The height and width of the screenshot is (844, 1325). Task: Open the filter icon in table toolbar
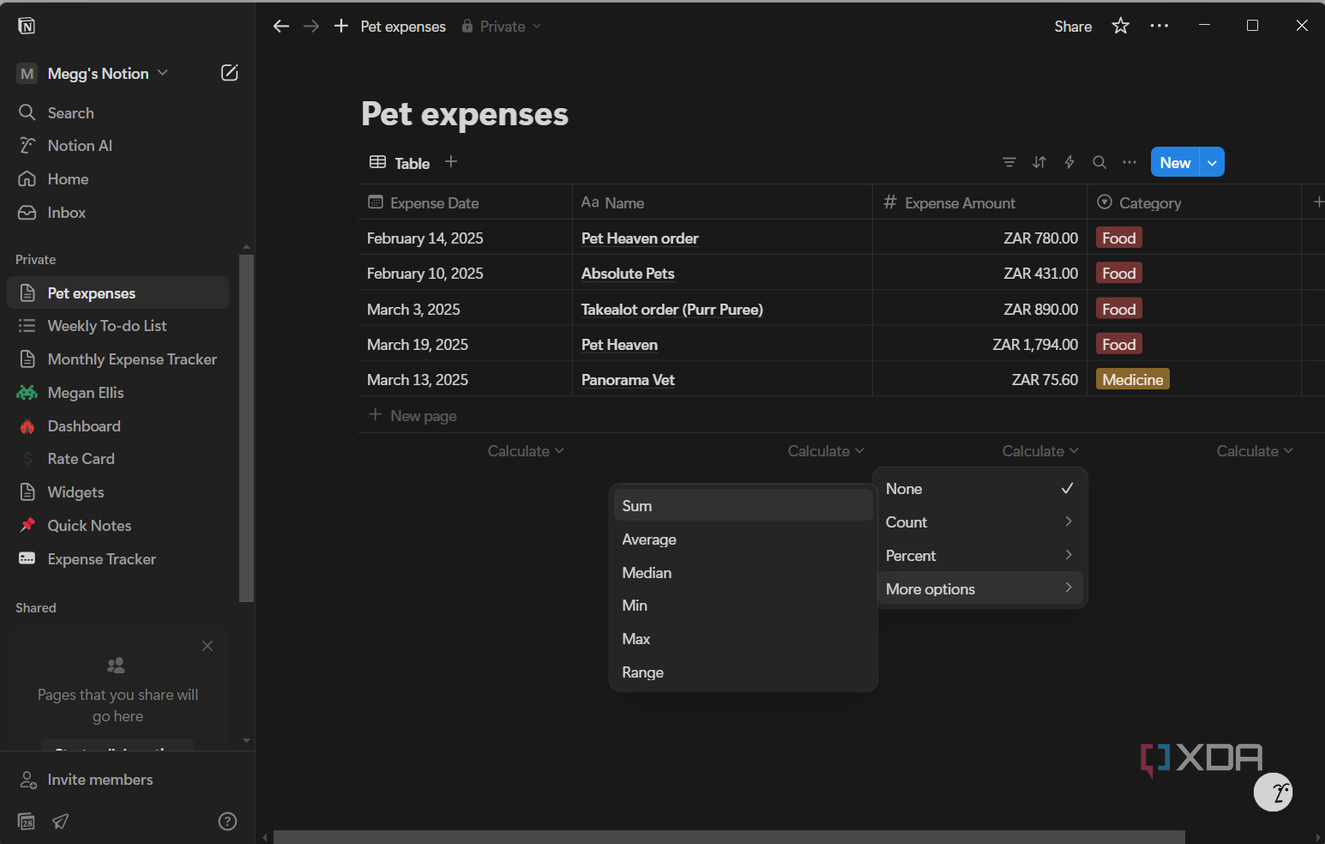click(1009, 162)
